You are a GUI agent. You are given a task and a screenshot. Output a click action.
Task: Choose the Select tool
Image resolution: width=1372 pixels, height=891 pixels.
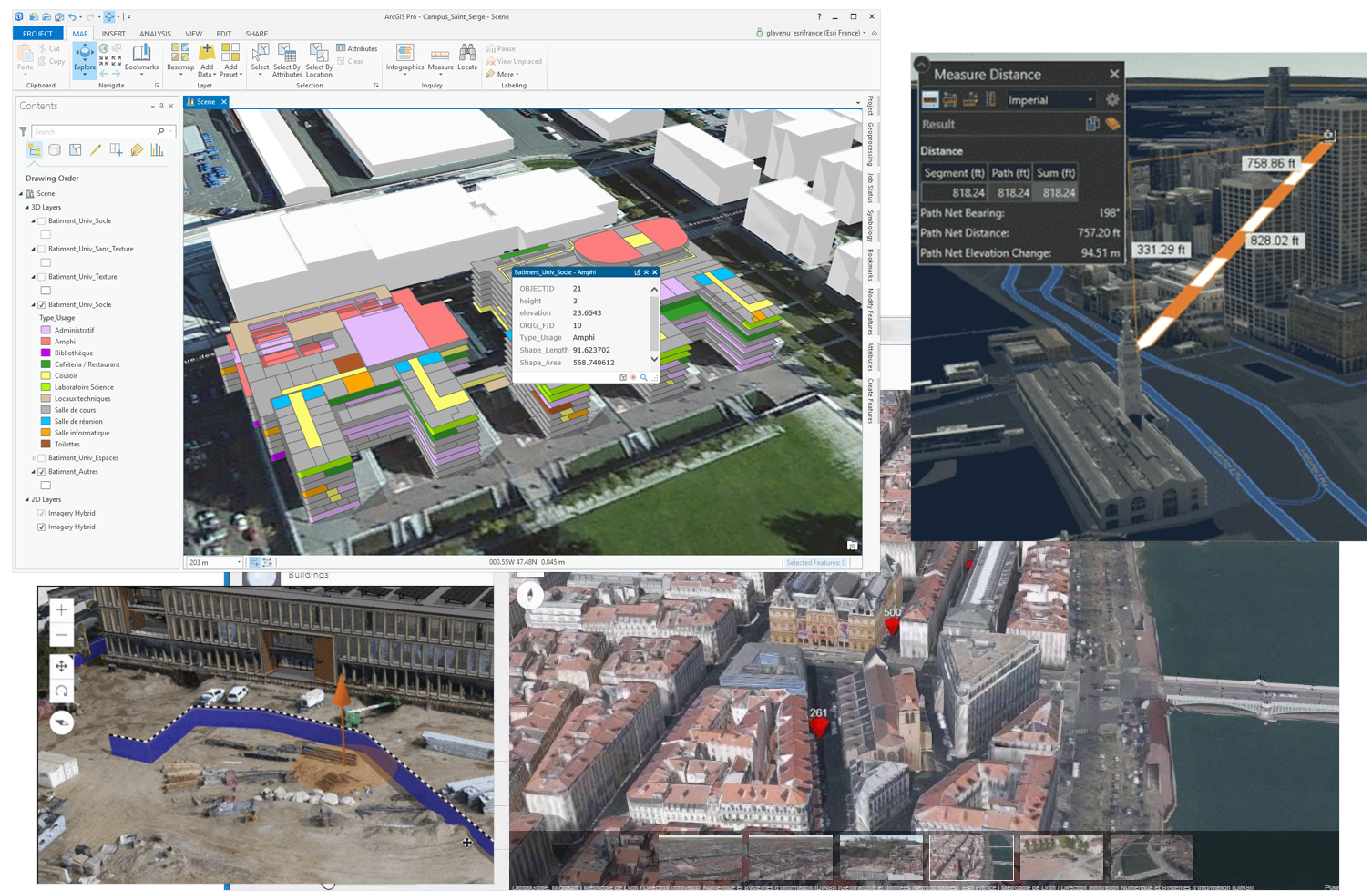[x=260, y=58]
